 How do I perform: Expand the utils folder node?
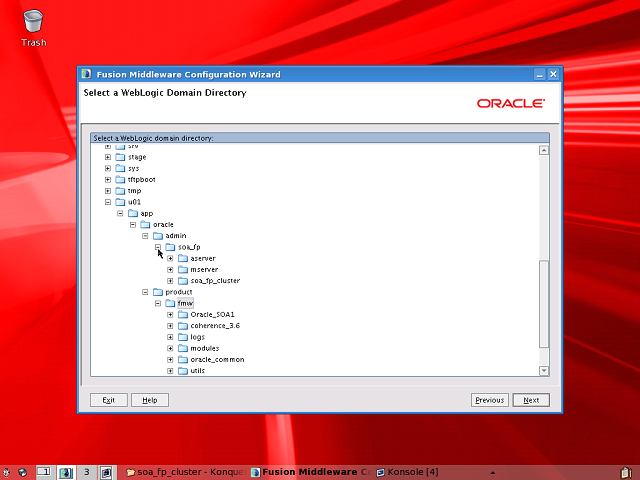tap(170, 371)
